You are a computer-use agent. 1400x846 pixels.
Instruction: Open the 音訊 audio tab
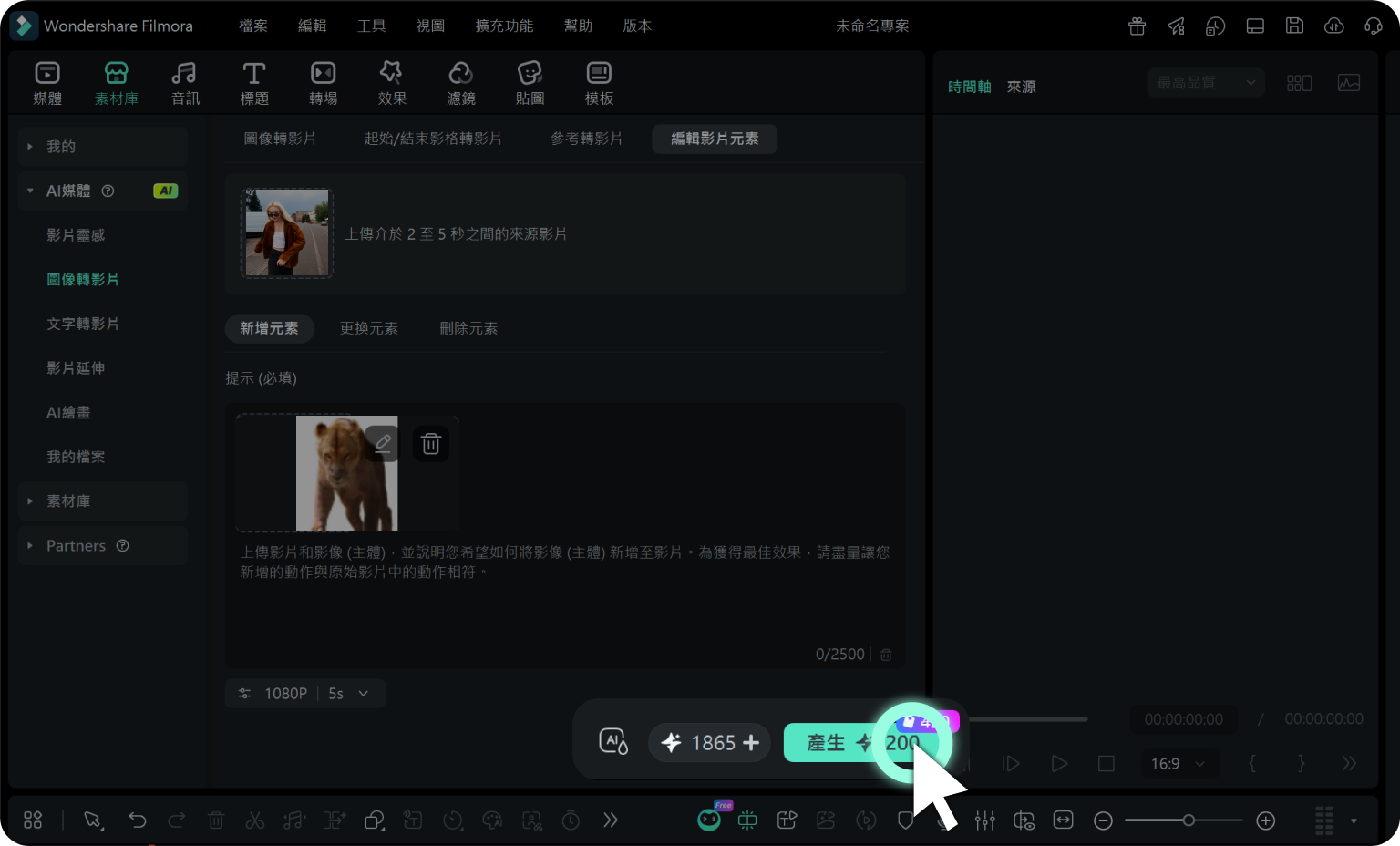coord(185,83)
